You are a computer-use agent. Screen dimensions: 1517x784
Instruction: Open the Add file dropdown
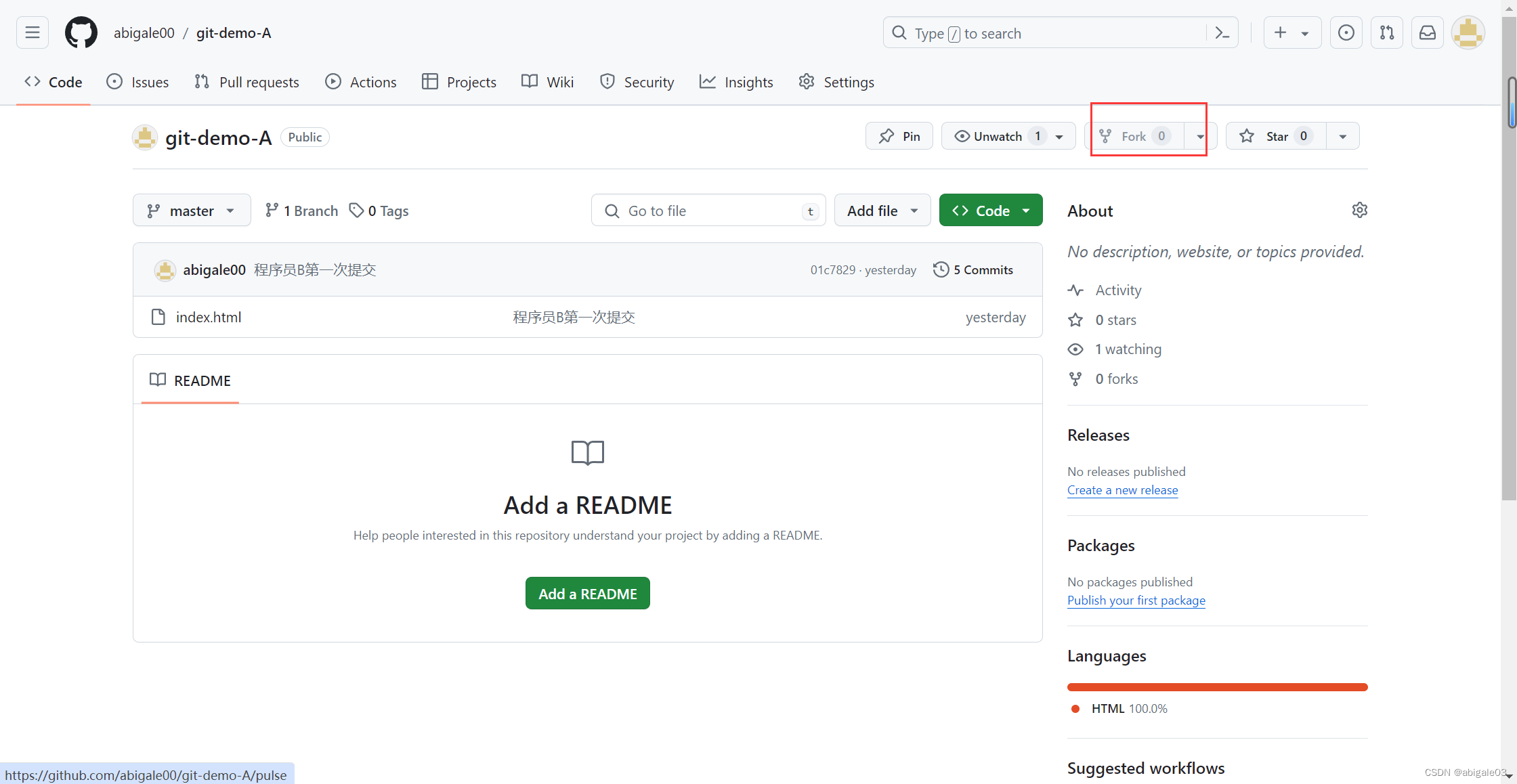pyautogui.click(x=882, y=210)
